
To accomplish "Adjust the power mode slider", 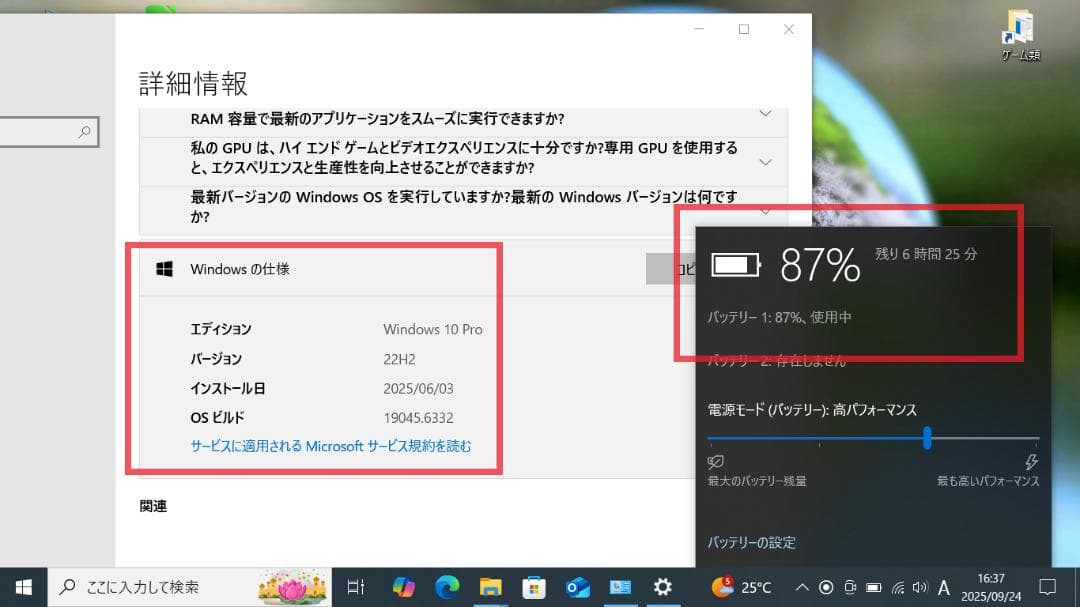I will (927, 438).
